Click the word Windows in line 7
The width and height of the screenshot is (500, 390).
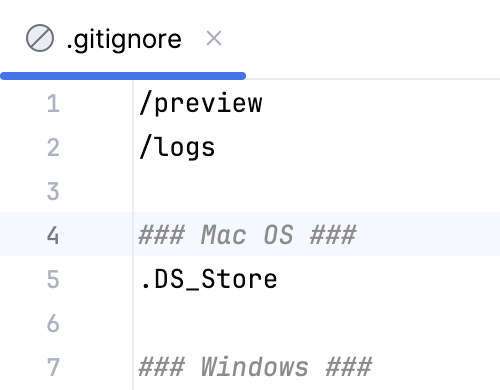(255, 367)
